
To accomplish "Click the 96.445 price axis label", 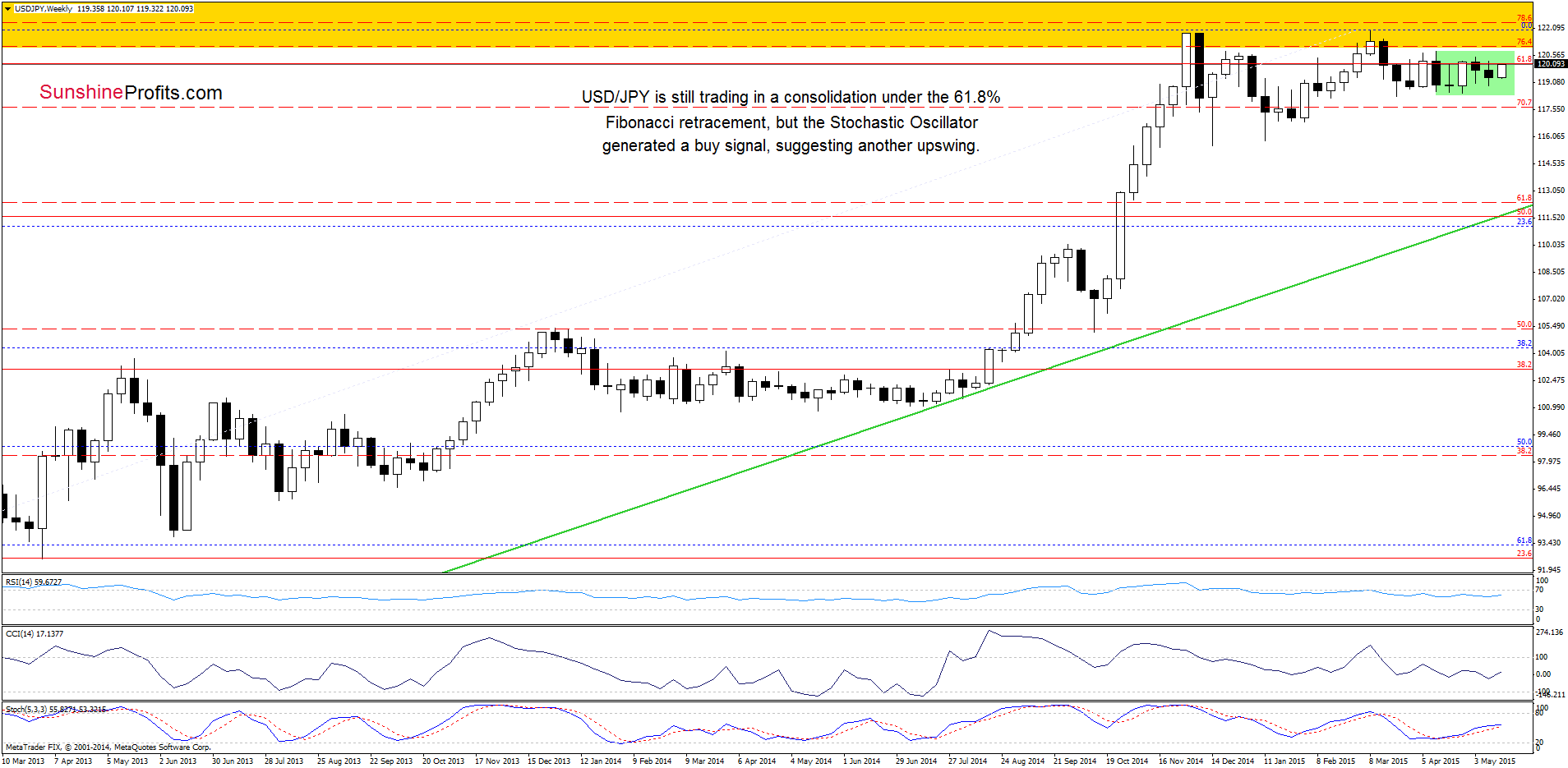I will click(1549, 489).
